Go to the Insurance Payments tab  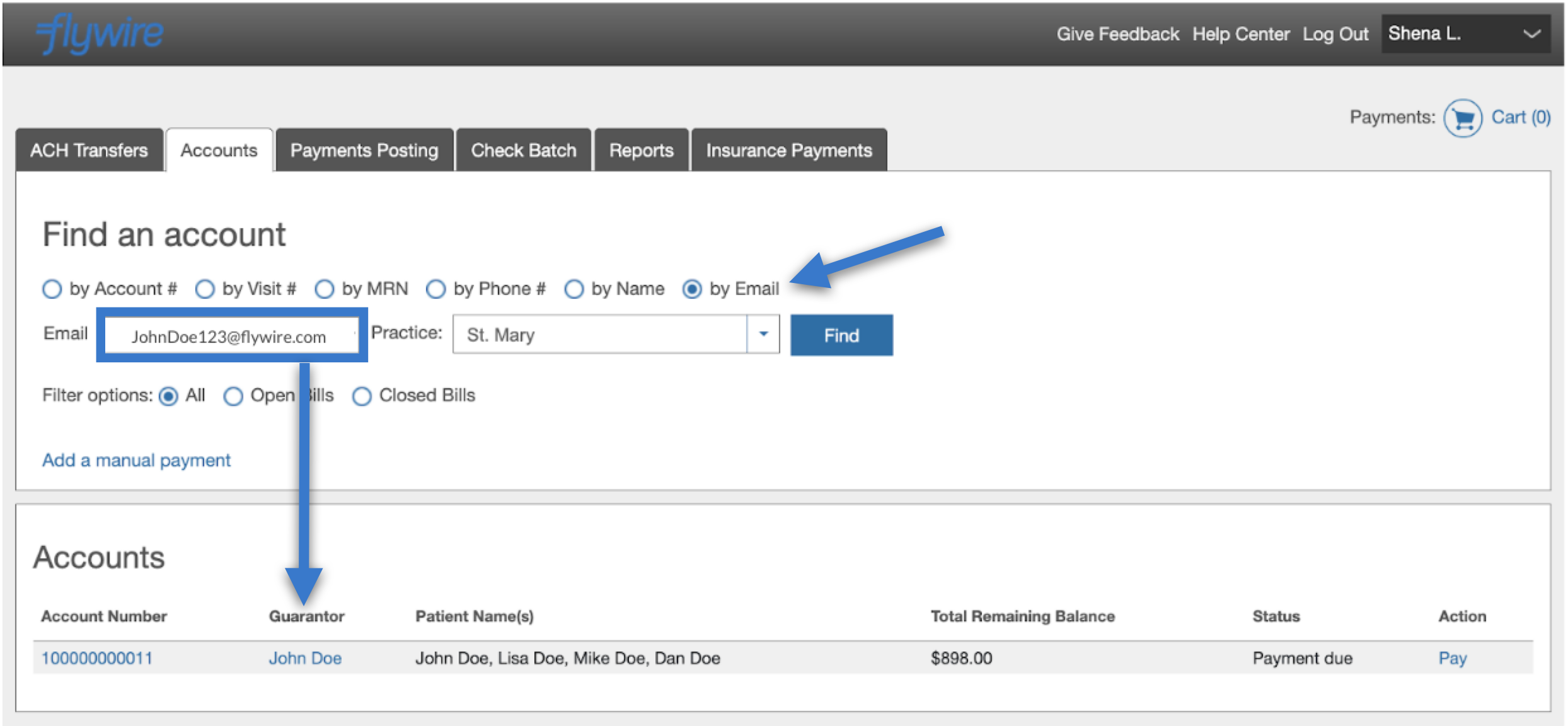coord(788,150)
